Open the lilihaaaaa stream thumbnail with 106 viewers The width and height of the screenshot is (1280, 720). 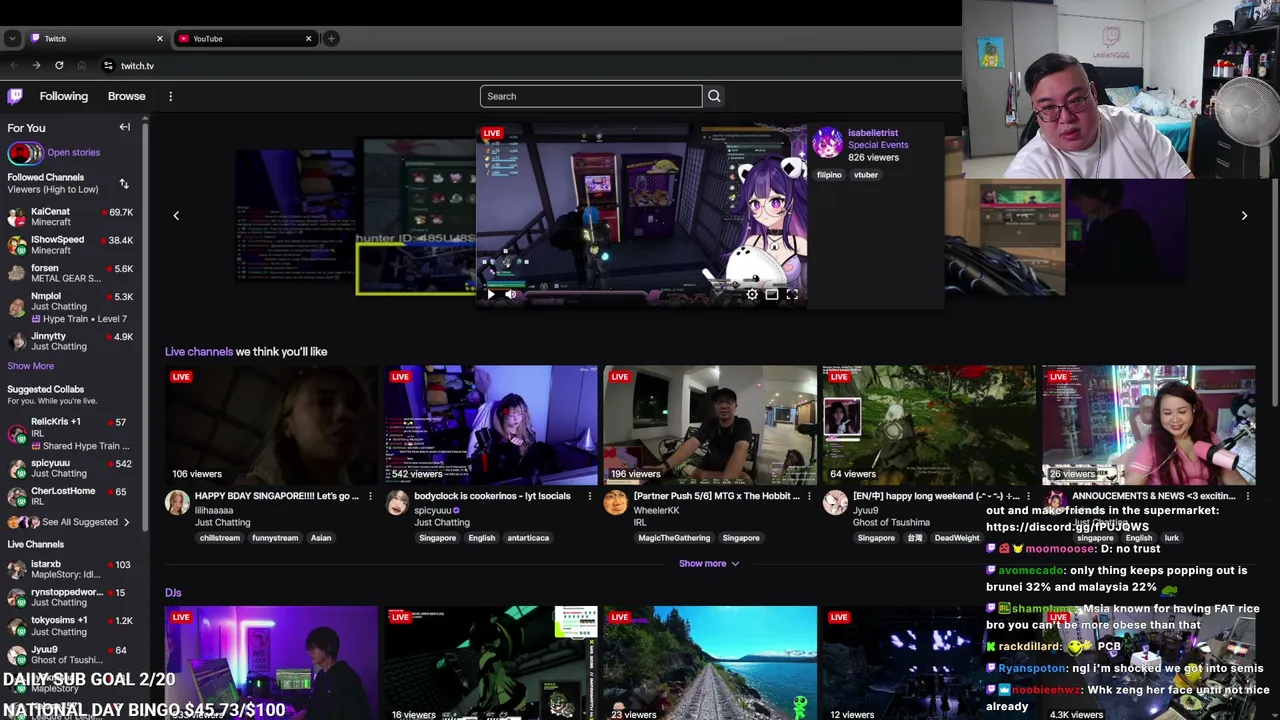click(271, 425)
